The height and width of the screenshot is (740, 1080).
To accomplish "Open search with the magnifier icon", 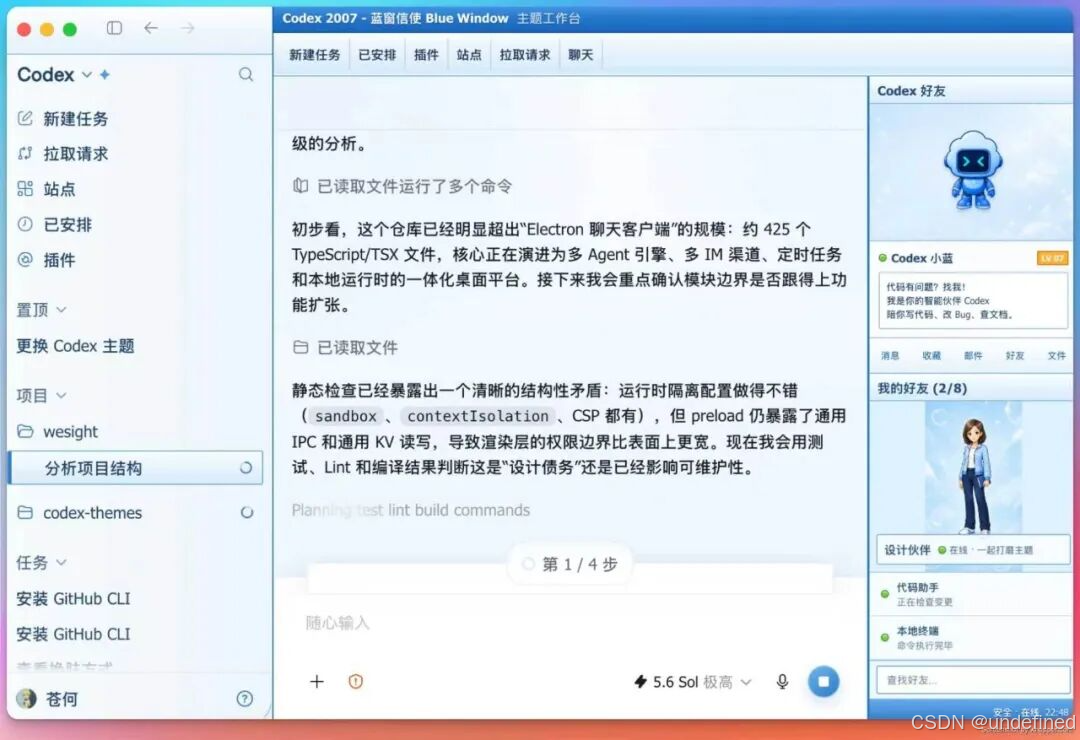I will [x=246, y=74].
